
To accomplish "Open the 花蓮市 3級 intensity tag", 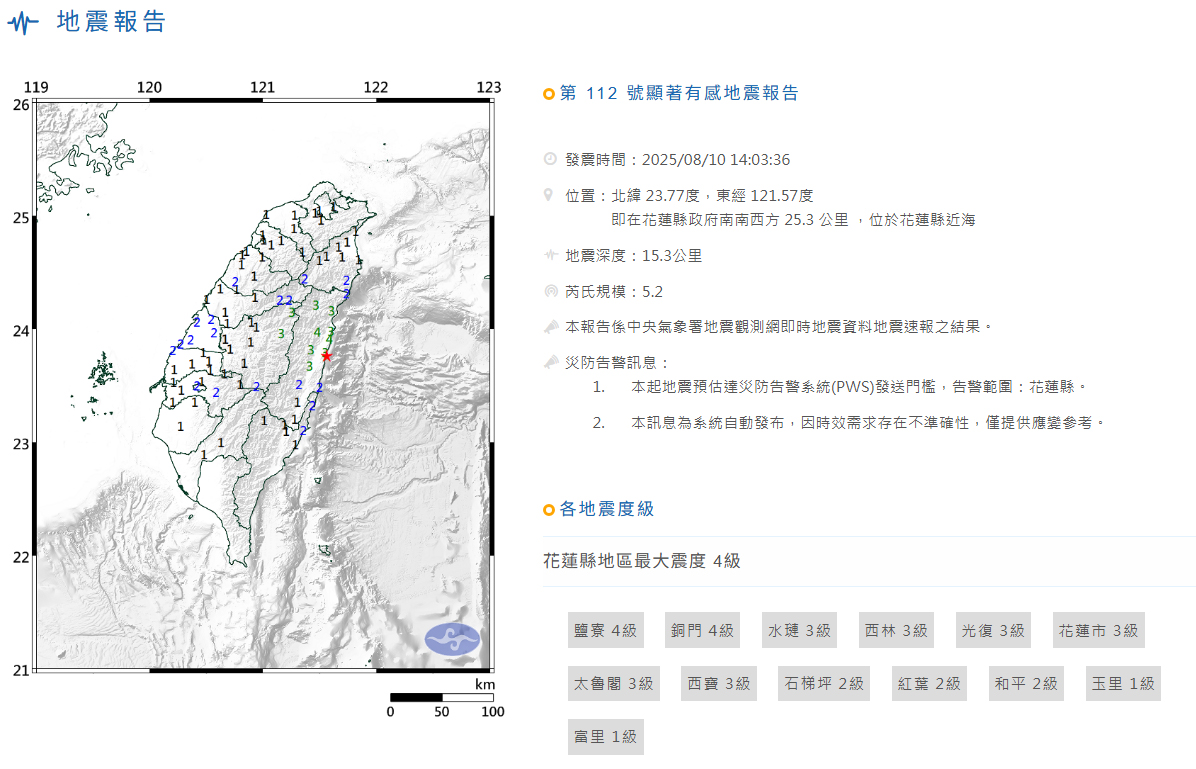I will (1097, 630).
